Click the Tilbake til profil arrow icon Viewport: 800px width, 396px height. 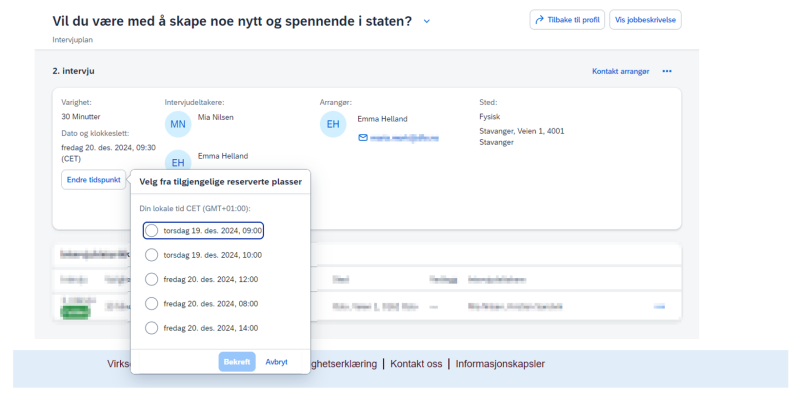click(539, 20)
